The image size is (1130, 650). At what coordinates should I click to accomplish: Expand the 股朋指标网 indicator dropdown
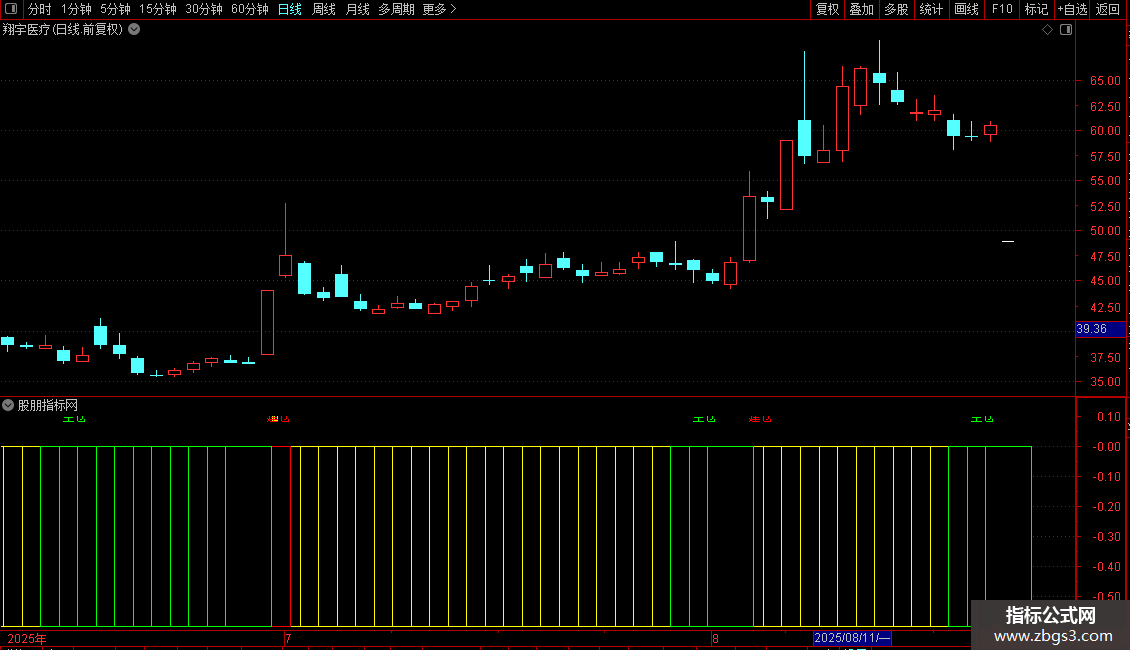8,405
